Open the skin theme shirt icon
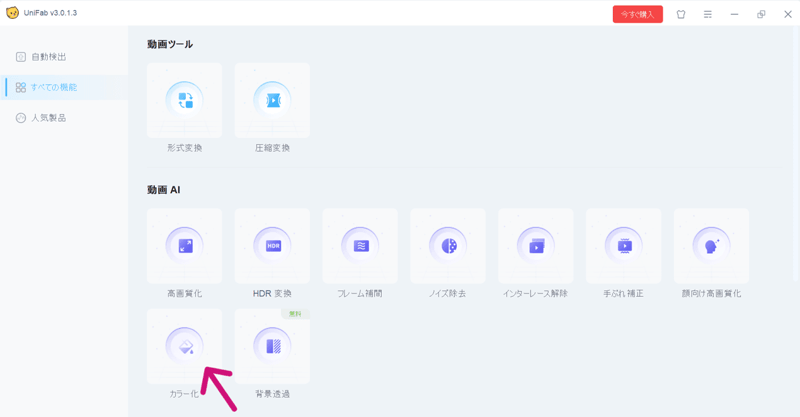The image size is (800, 417). click(681, 14)
